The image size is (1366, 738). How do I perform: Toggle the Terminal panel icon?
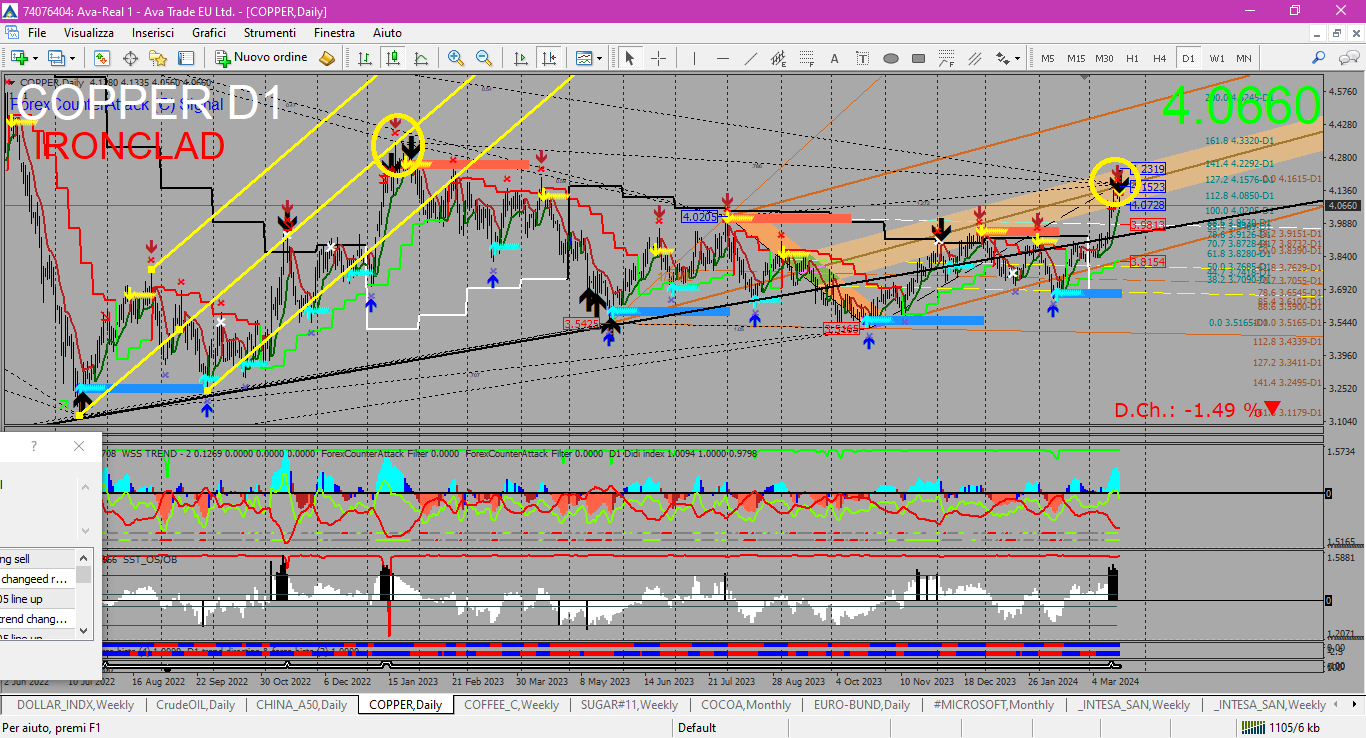(186, 58)
